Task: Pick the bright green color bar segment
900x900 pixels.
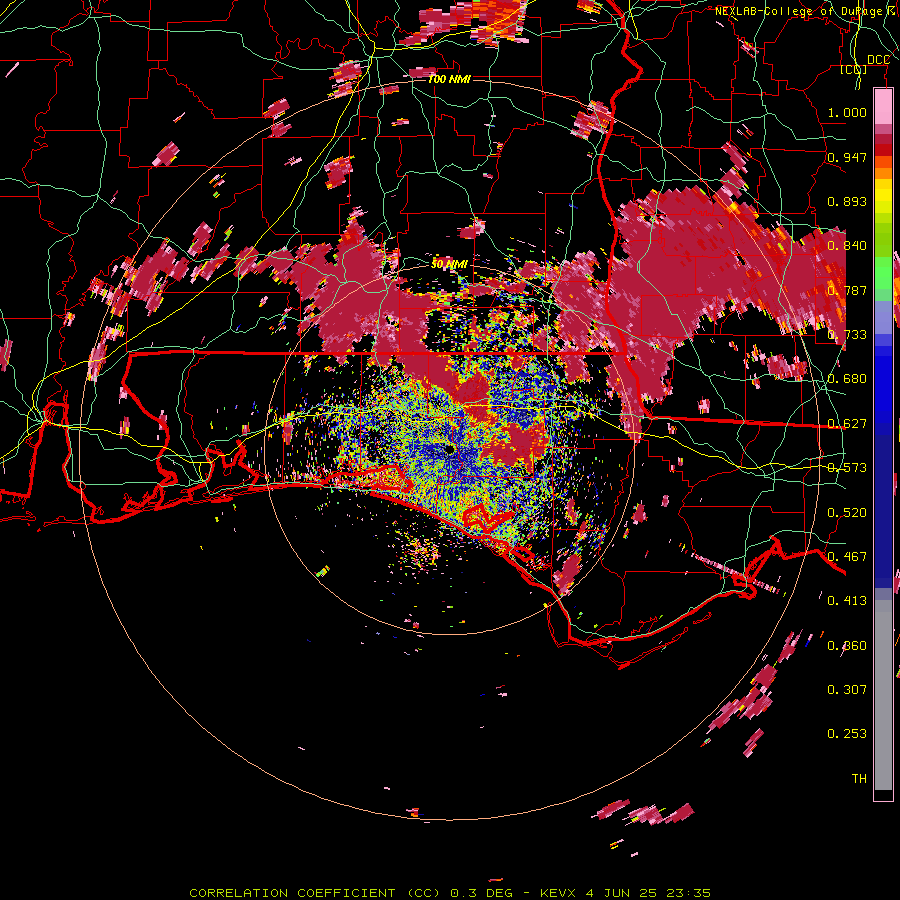Action: [883, 273]
